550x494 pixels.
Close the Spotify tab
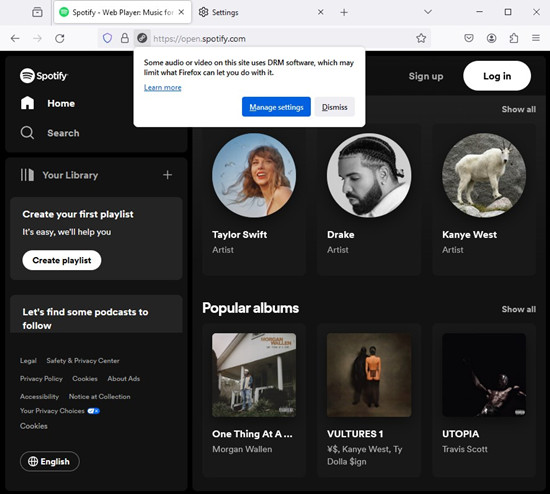pyautogui.click(x=181, y=12)
